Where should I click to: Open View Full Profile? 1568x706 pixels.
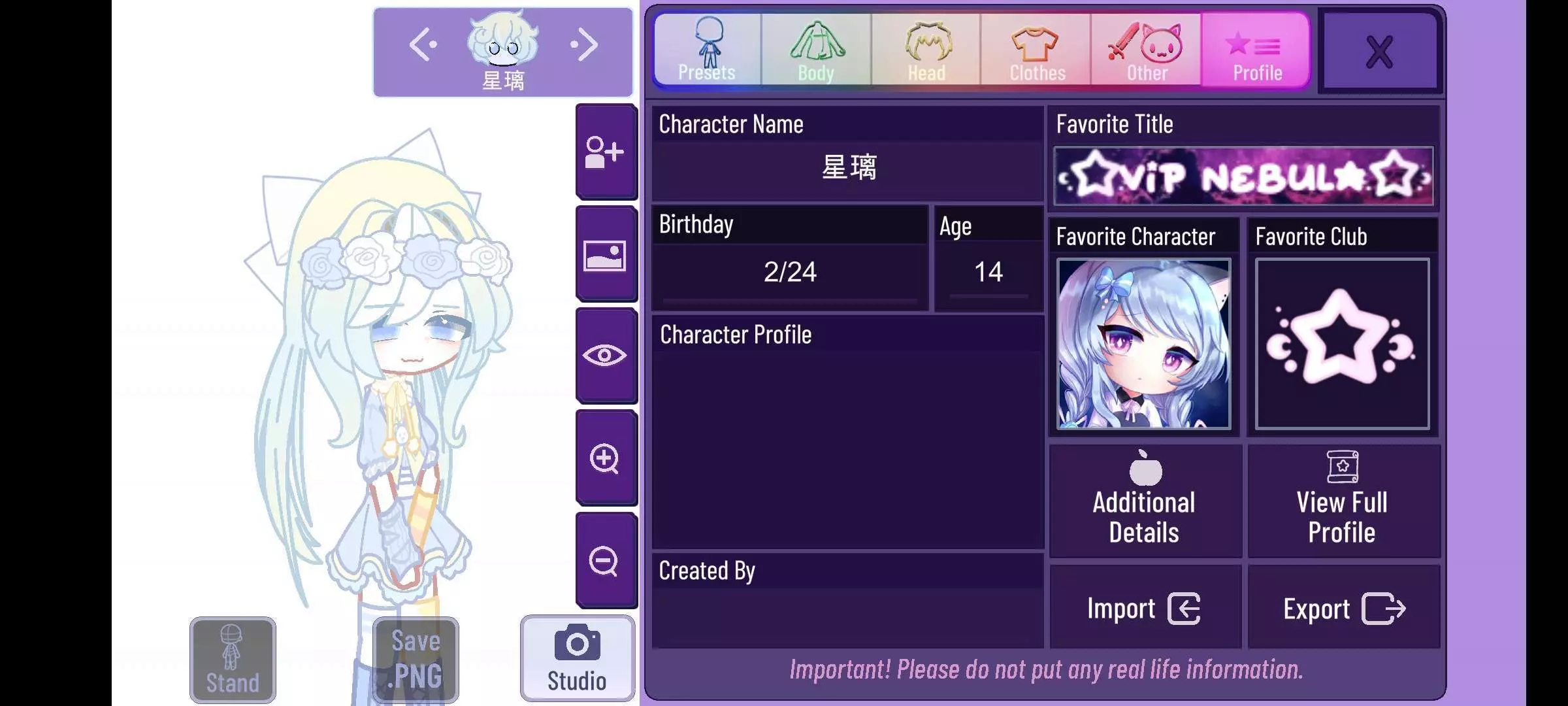click(x=1343, y=501)
